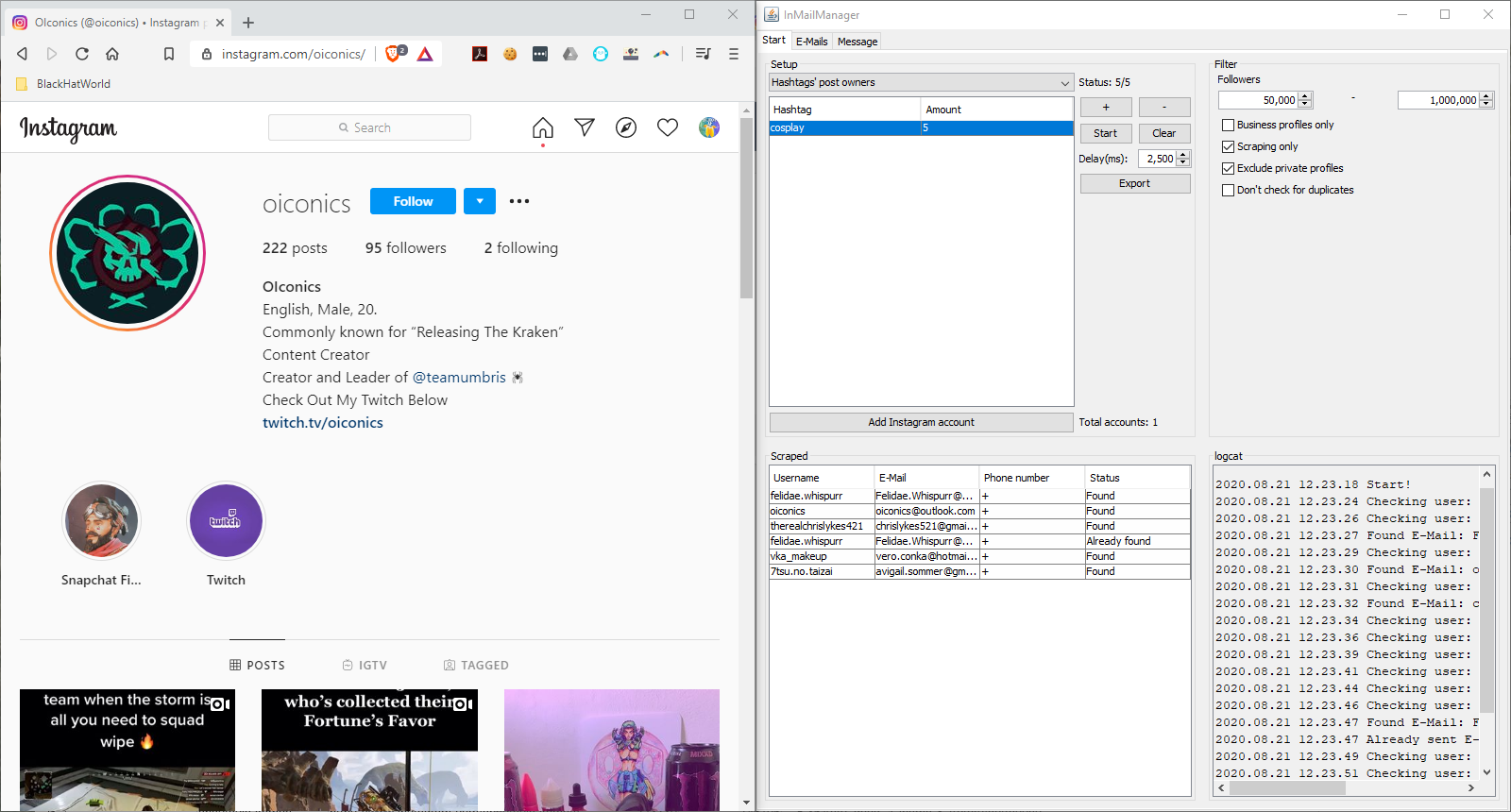The width and height of the screenshot is (1511, 812).
Task: View the oiconics profile picture
Action: (x=127, y=253)
